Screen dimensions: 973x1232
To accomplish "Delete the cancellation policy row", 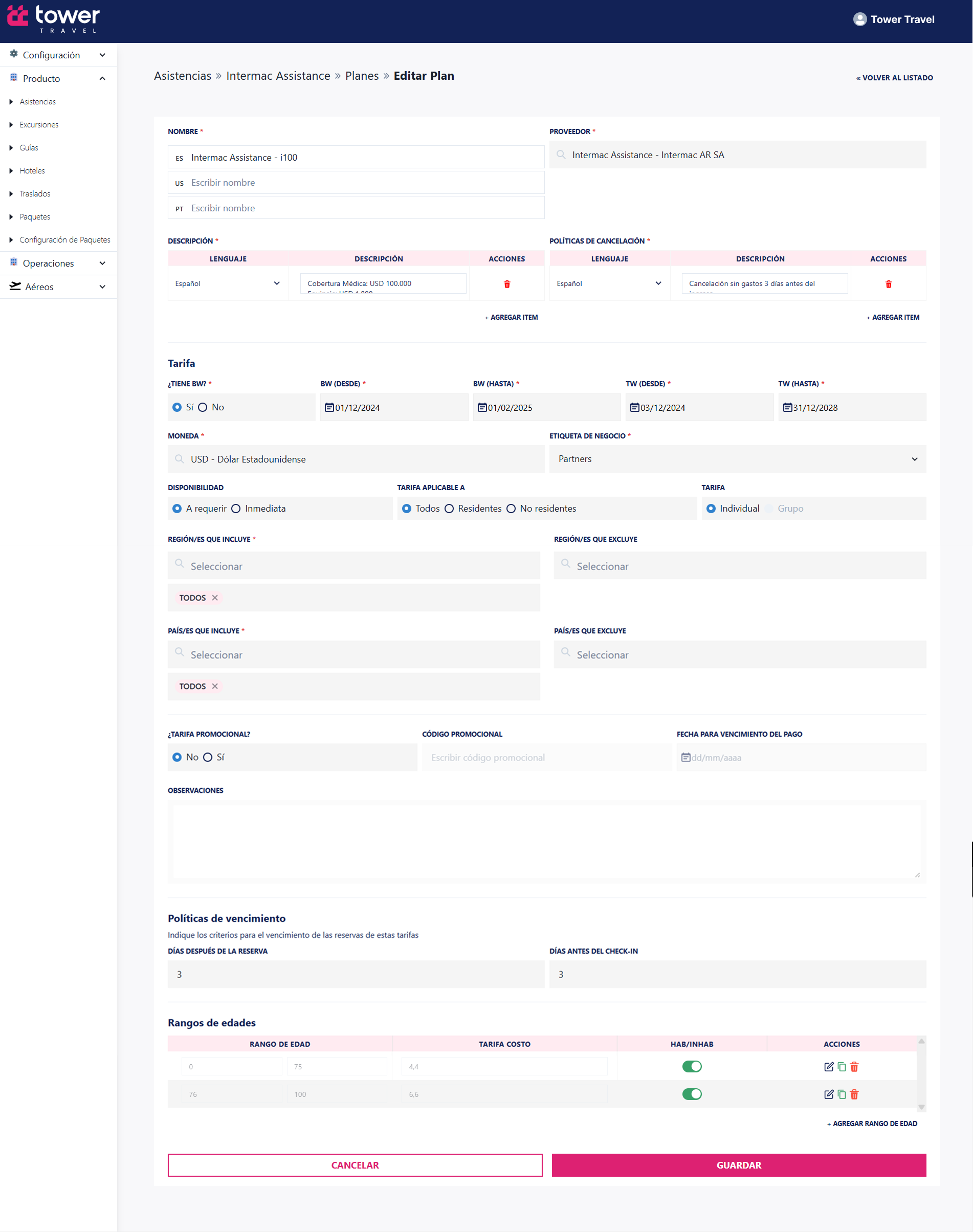I will (888, 283).
